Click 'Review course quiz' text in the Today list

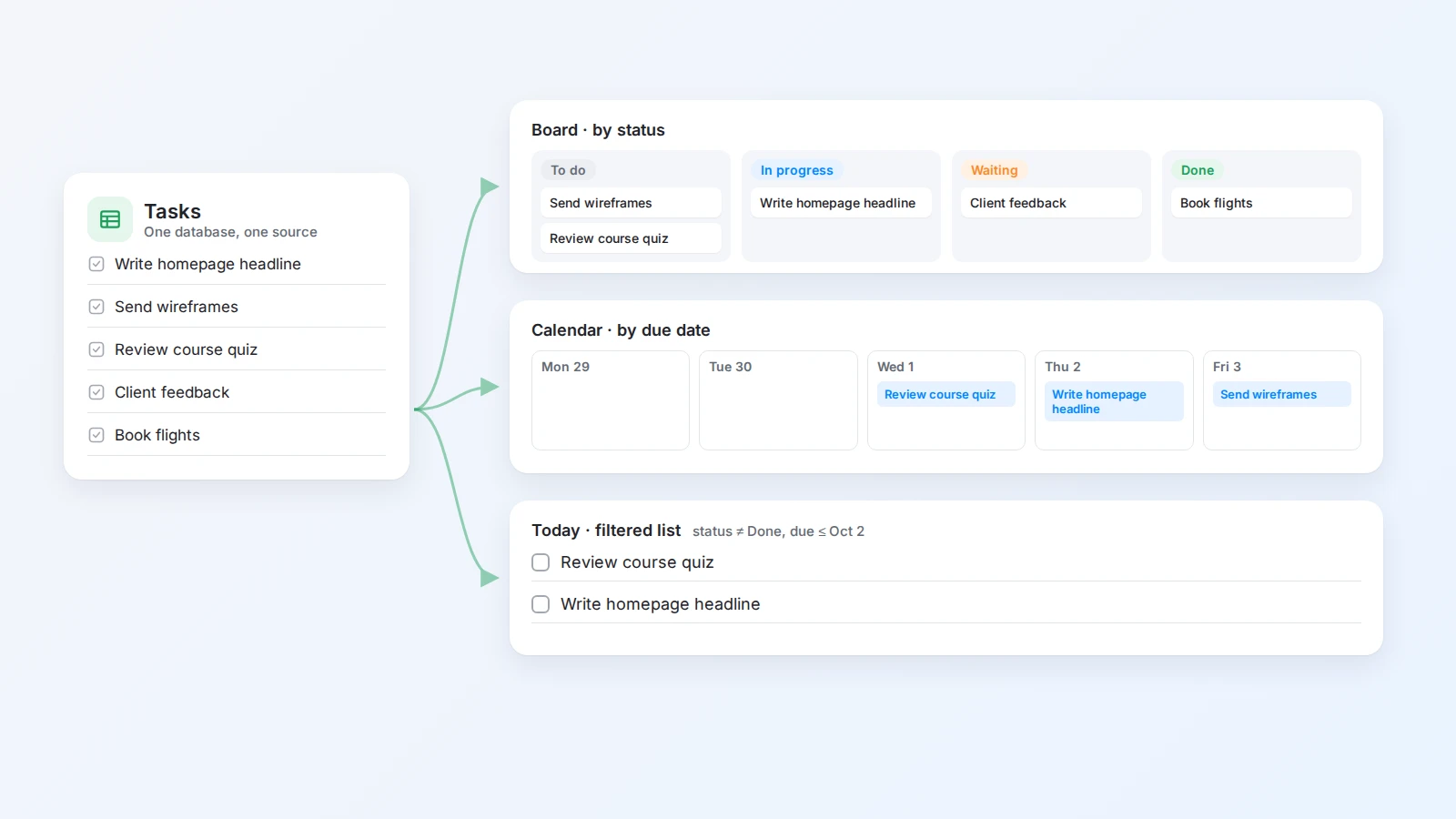tap(637, 562)
